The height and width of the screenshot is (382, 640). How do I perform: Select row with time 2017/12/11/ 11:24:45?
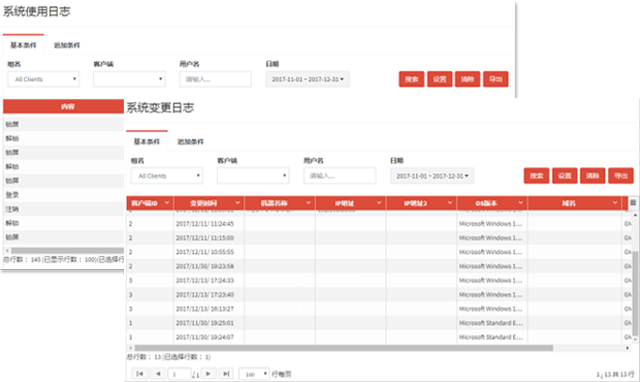[x=380, y=224]
